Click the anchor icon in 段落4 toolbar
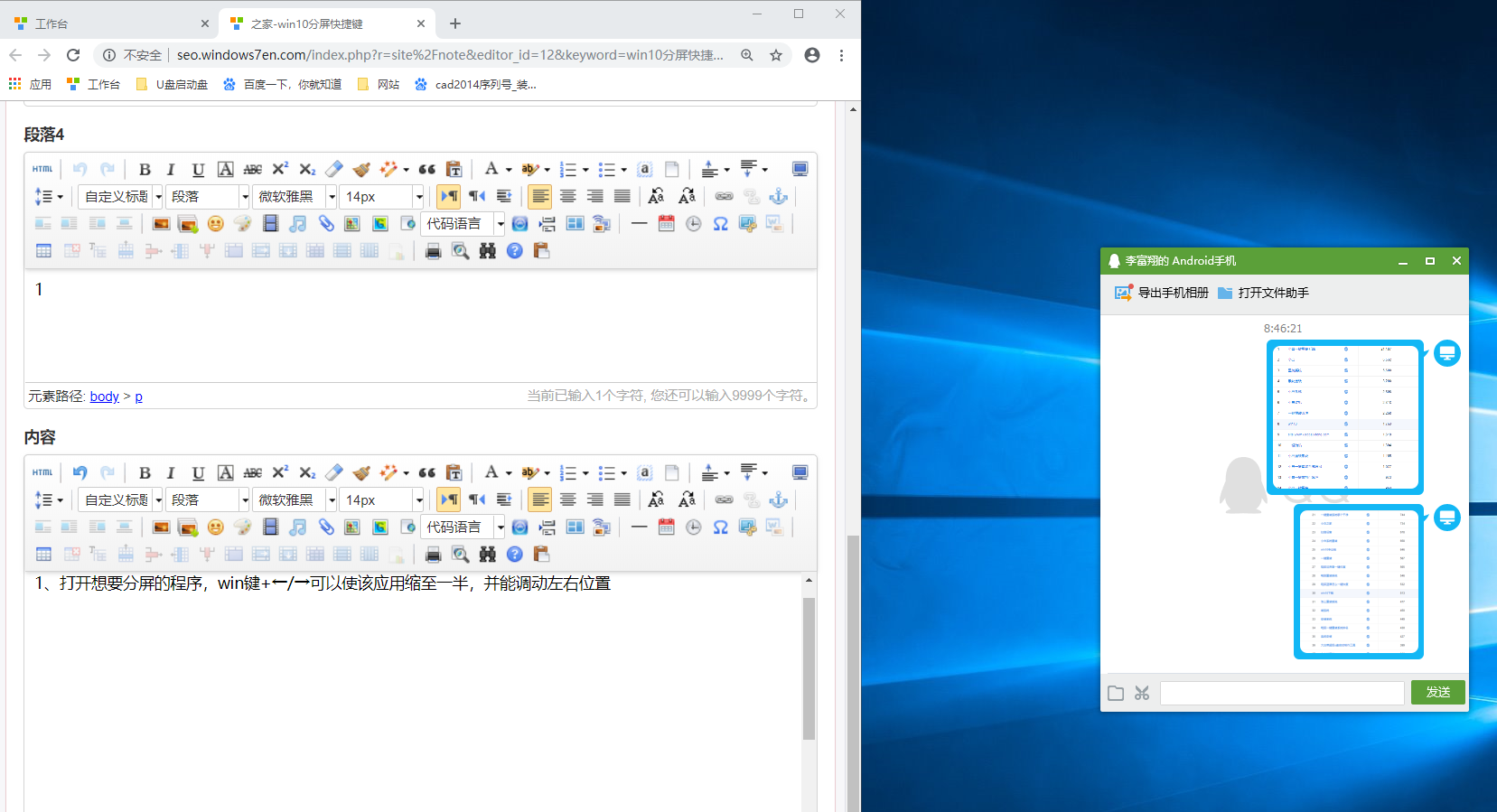This screenshot has height=812, width=1497. (778, 197)
